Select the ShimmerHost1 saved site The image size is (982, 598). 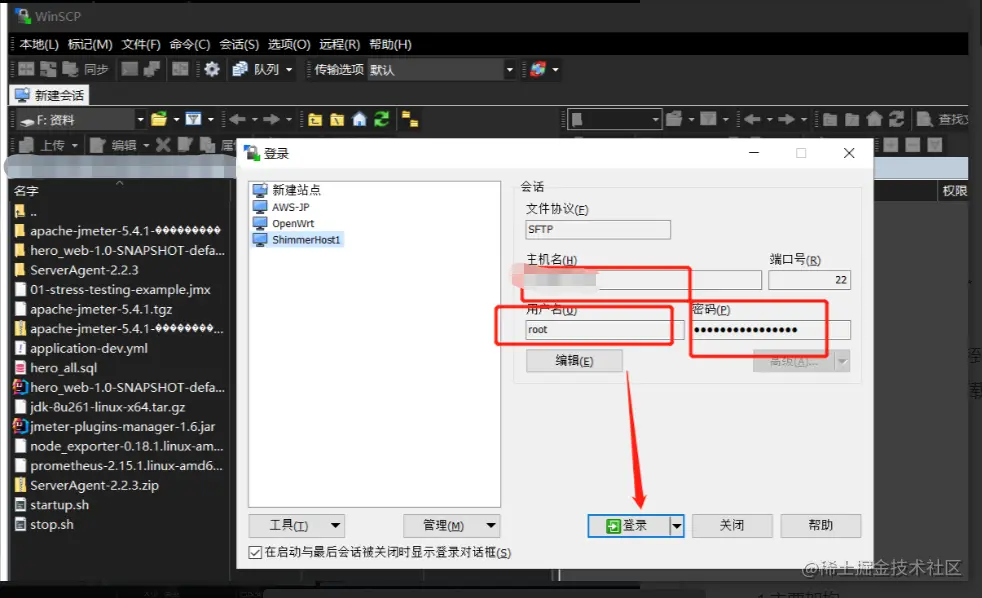point(297,240)
